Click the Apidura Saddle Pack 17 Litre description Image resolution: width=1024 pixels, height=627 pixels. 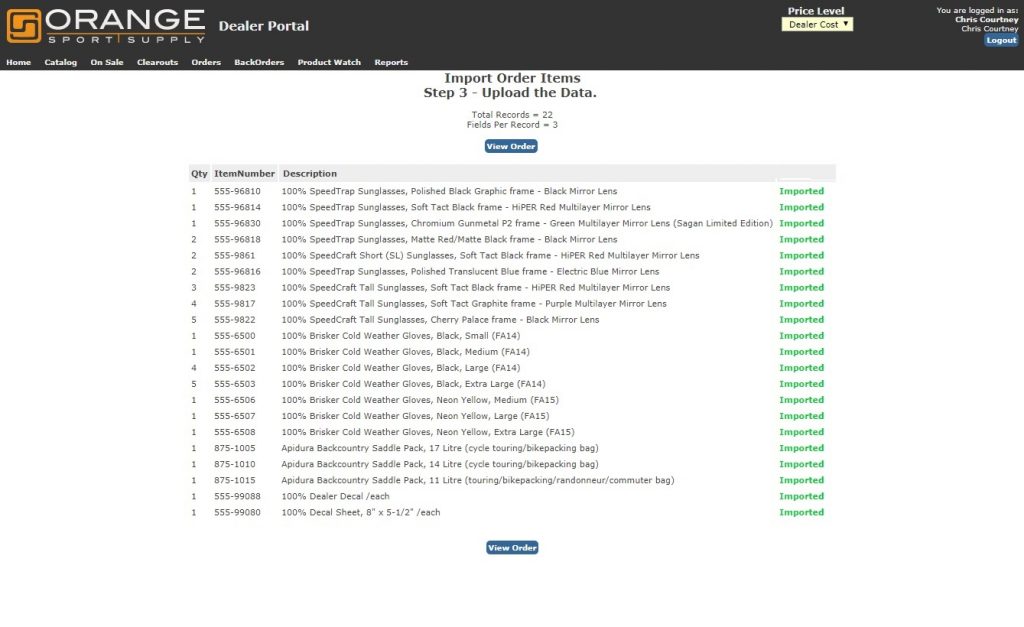coord(440,448)
